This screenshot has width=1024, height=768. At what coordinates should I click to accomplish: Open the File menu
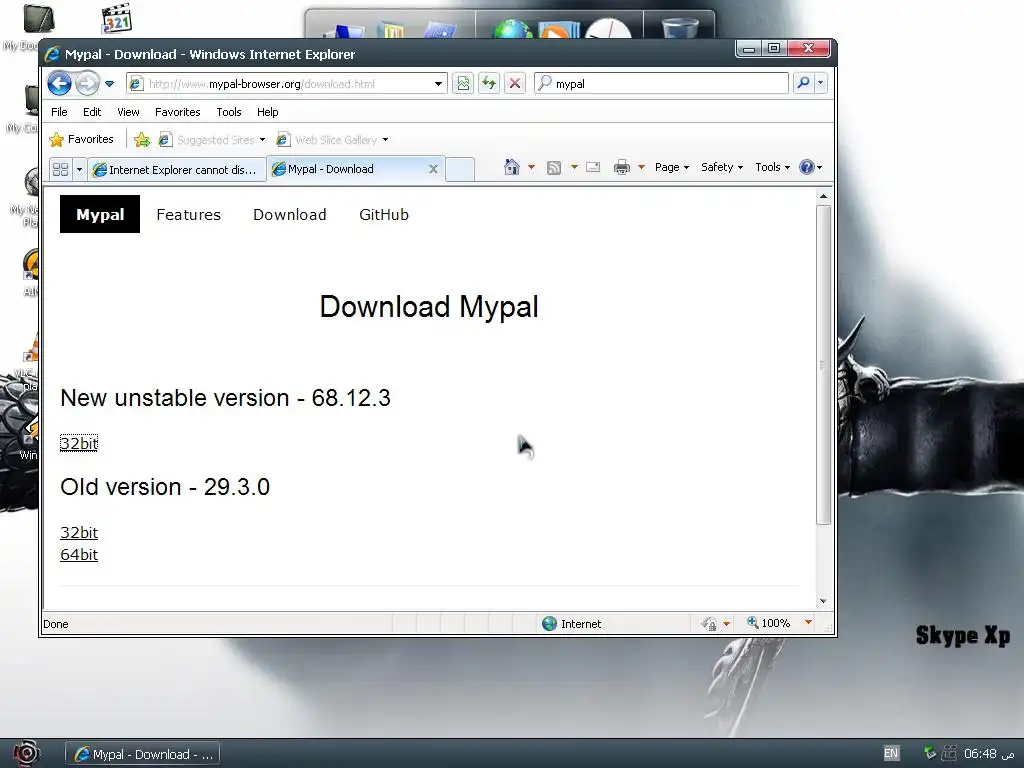pyautogui.click(x=59, y=112)
